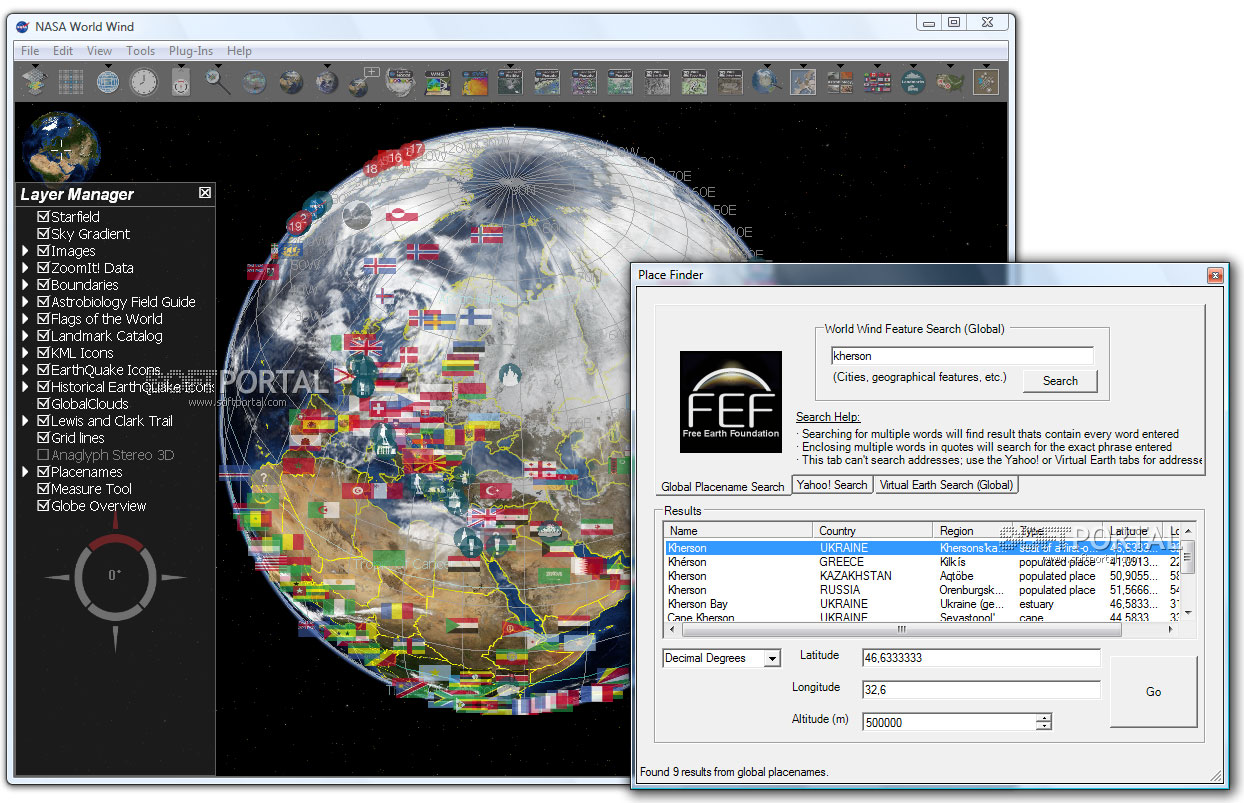Open the View menu

99,51
